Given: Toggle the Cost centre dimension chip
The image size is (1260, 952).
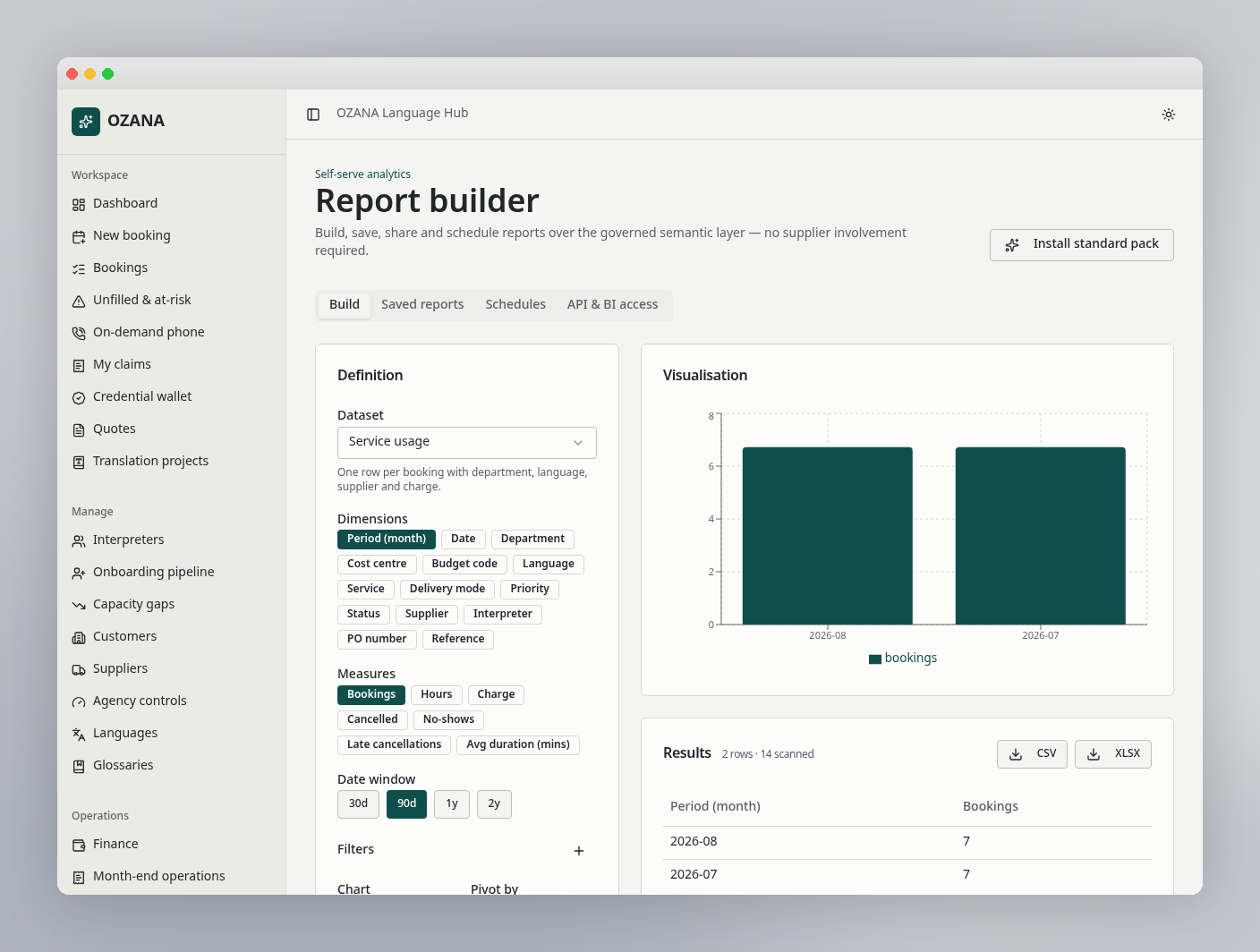Looking at the screenshot, I should coord(377,564).
